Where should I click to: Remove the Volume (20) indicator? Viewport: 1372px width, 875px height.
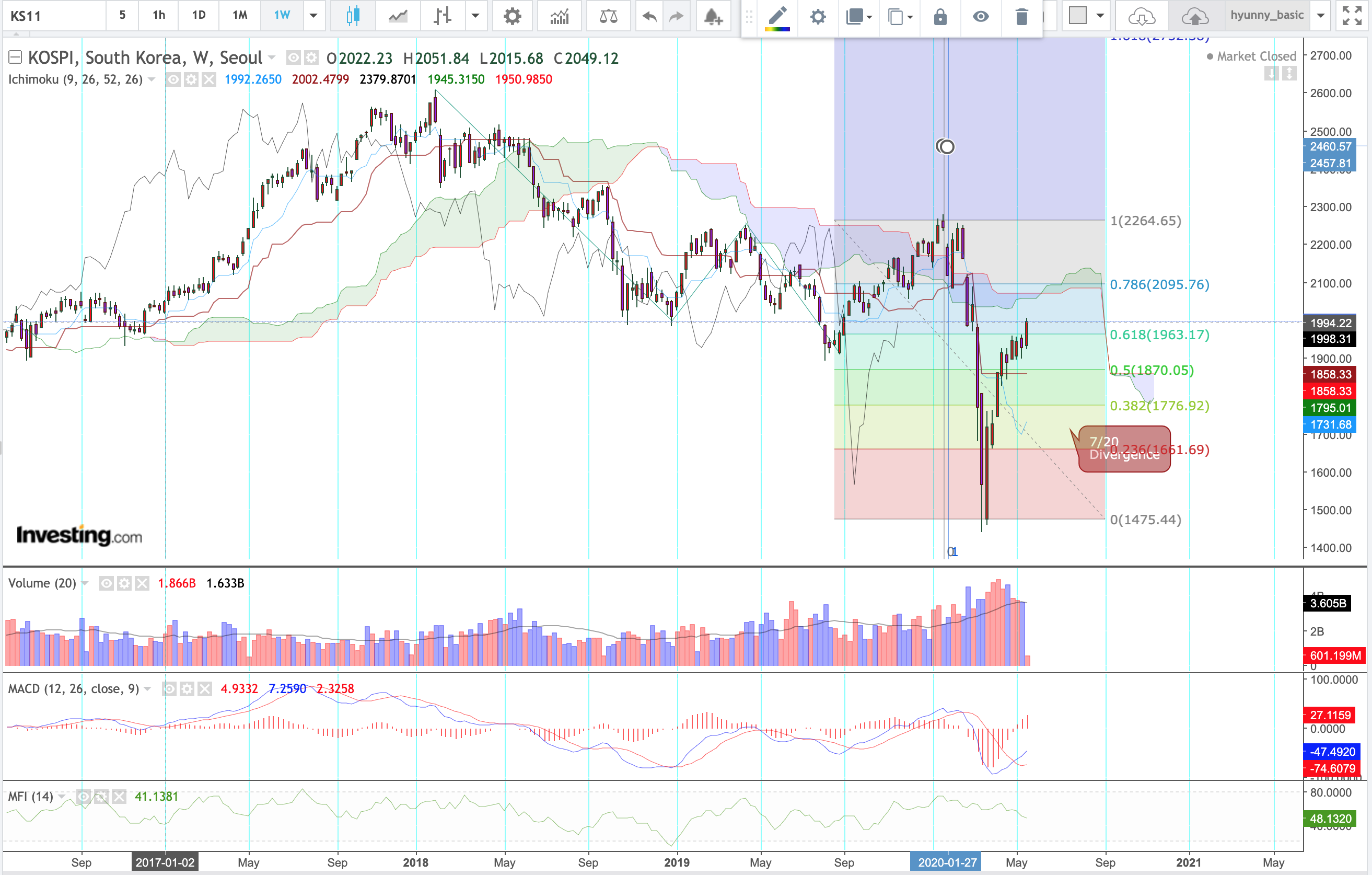[x=142, y=583]
